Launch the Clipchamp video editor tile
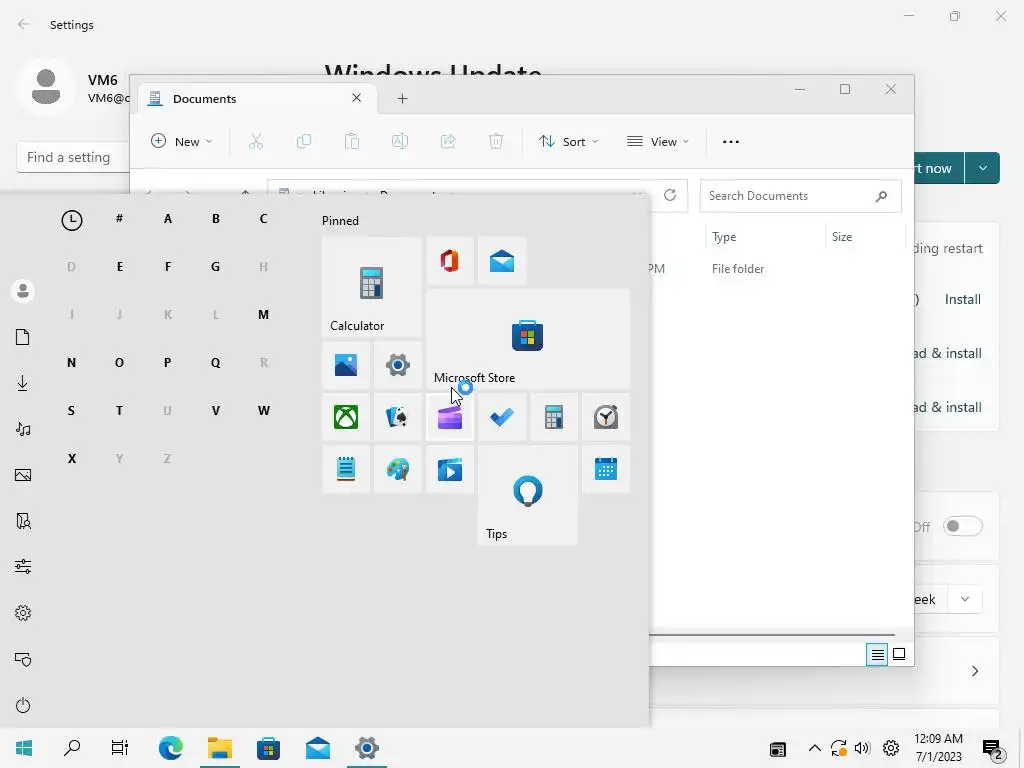Image resolution: width=1024 pixels, height=768 pixels. point(449,417)
